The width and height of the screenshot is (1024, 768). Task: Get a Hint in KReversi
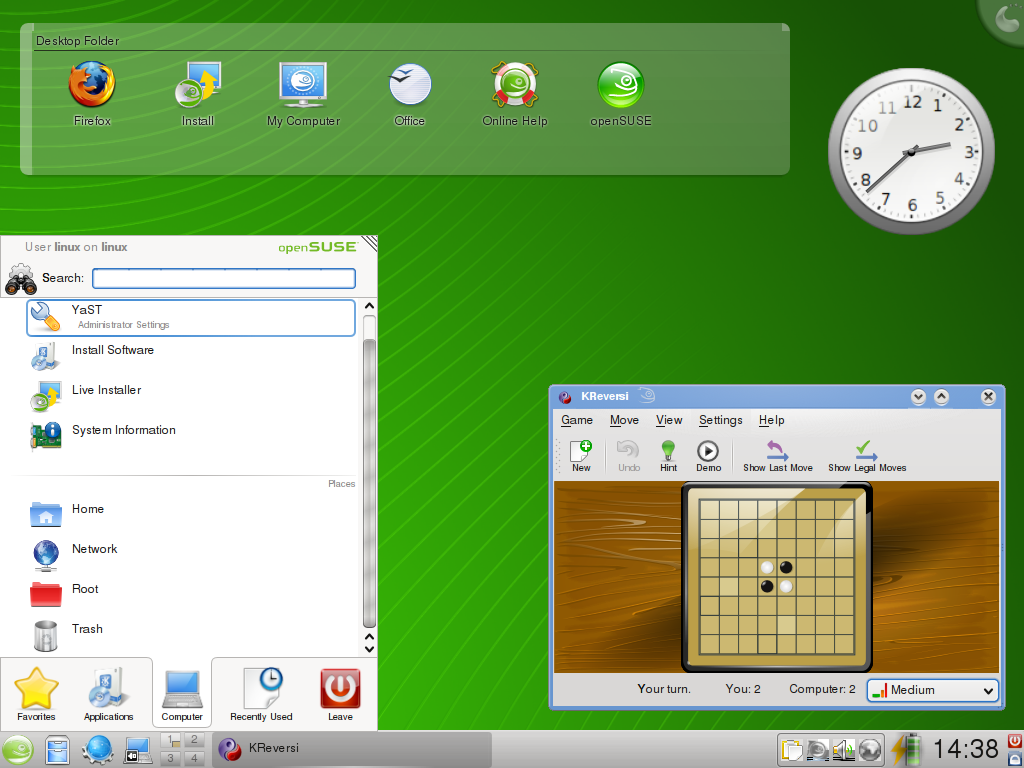pos(668,456)
